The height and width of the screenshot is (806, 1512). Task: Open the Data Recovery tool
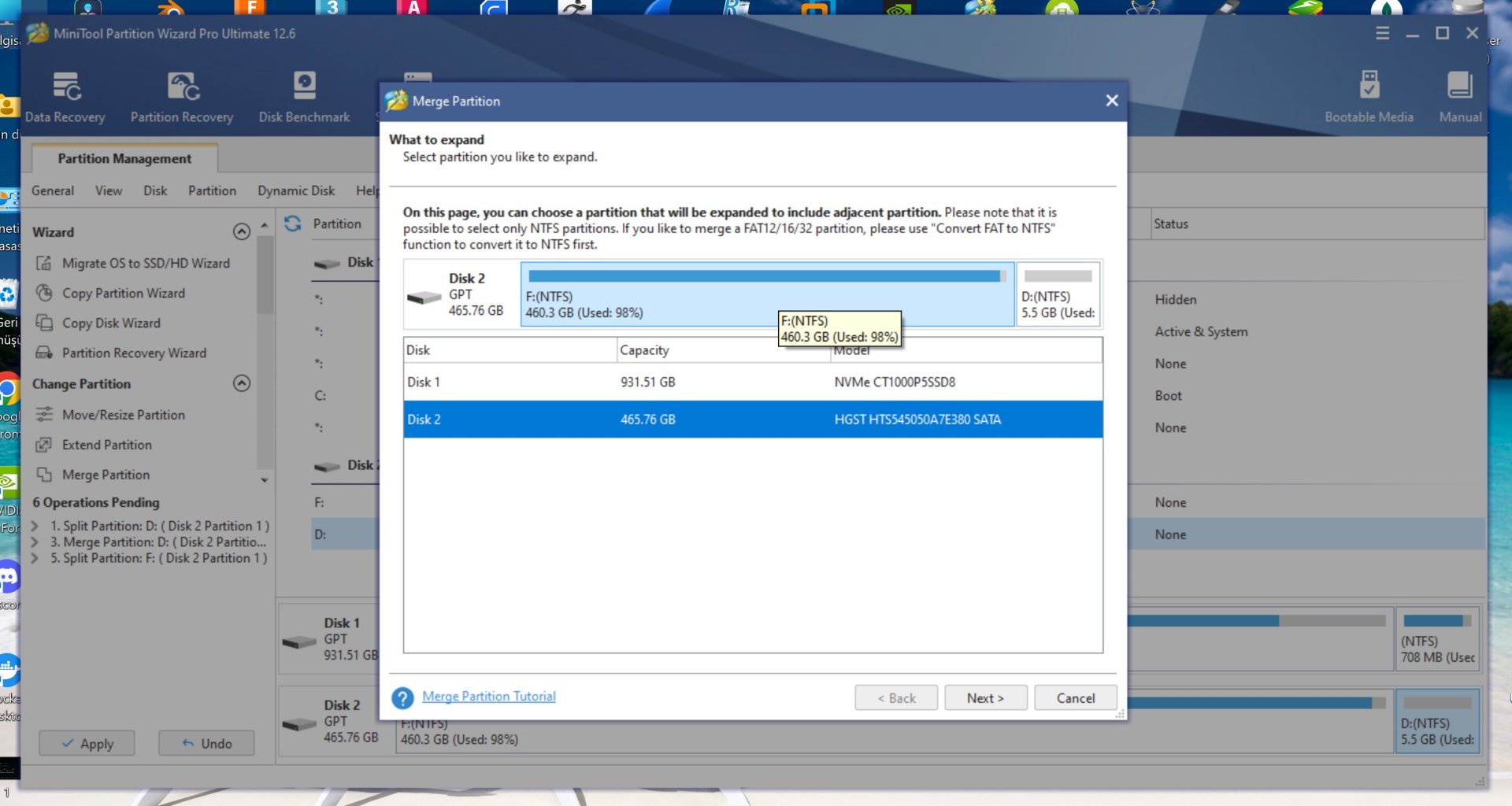pyautogui.click(x=65, y=98)
